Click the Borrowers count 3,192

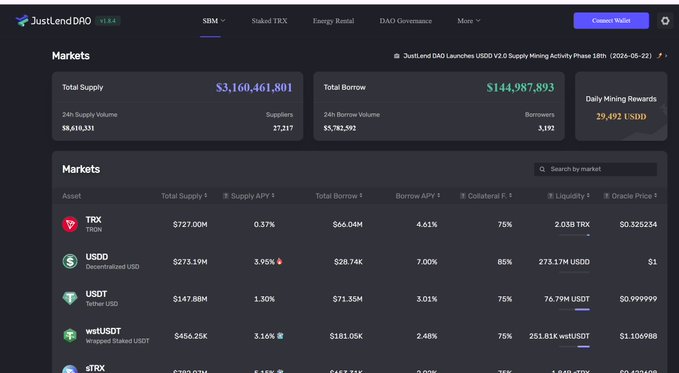click(x=546, y=128)
